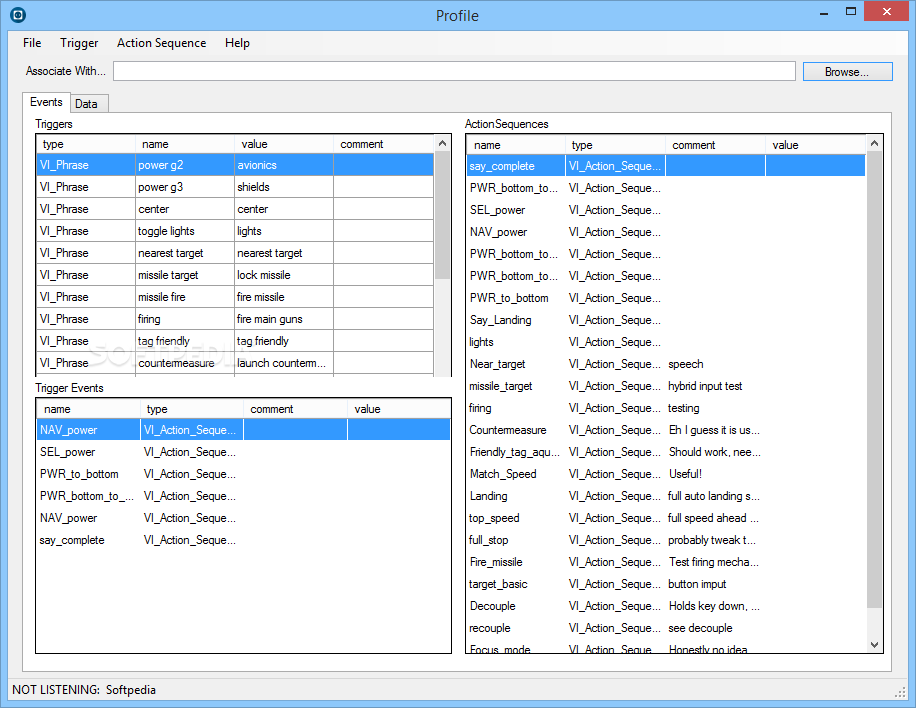Focus the Associate With input field
This screenshot has width=916, height=708.
[x=454, y=71]
